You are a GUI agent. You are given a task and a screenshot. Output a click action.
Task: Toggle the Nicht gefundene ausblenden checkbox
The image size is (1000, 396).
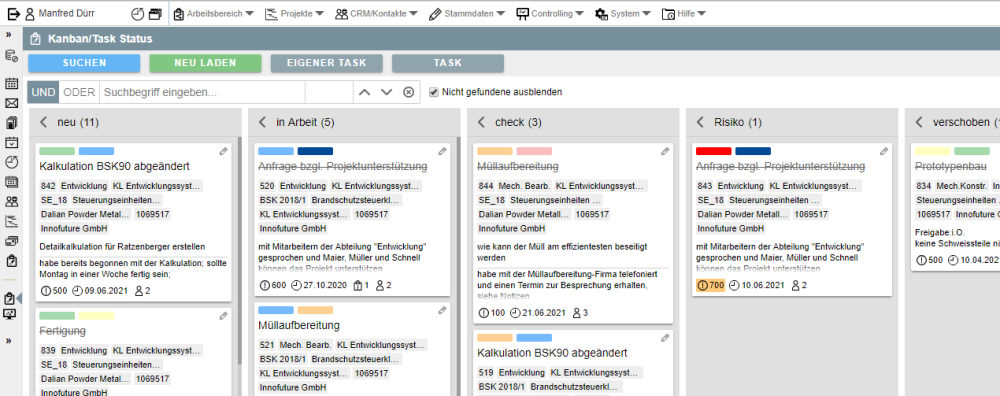coord(434,92)
